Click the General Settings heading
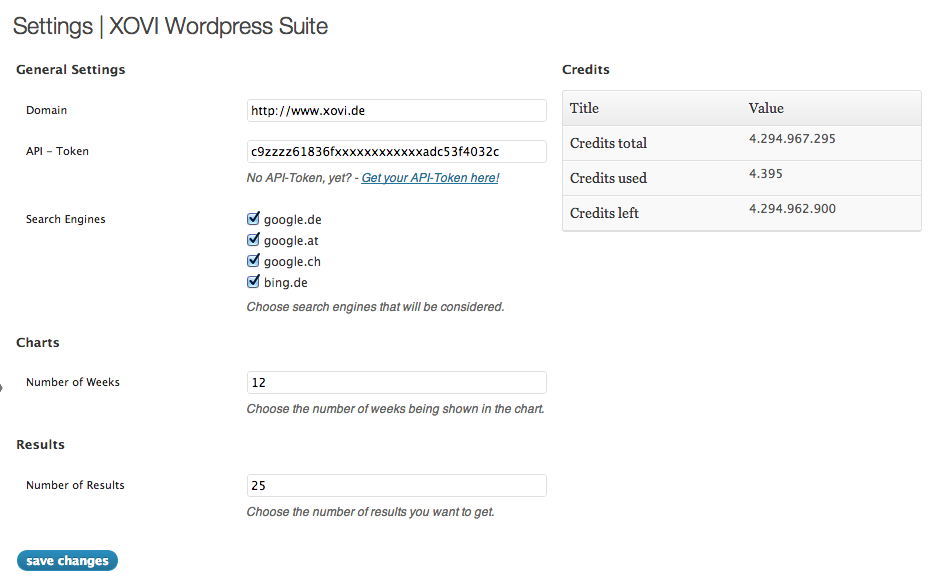This screenshot has height=586, width=936. coord(70,70)
